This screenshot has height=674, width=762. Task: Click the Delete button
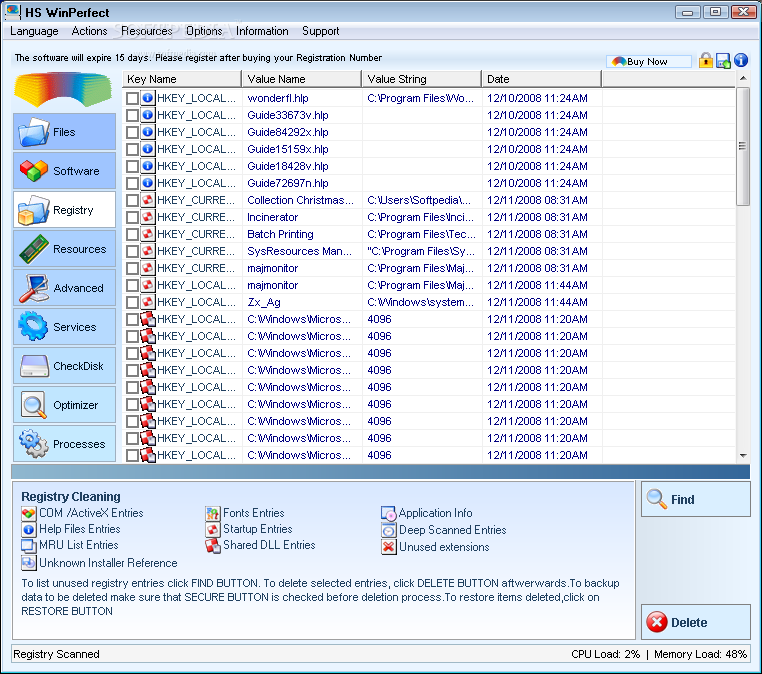(x=695, y=622)
